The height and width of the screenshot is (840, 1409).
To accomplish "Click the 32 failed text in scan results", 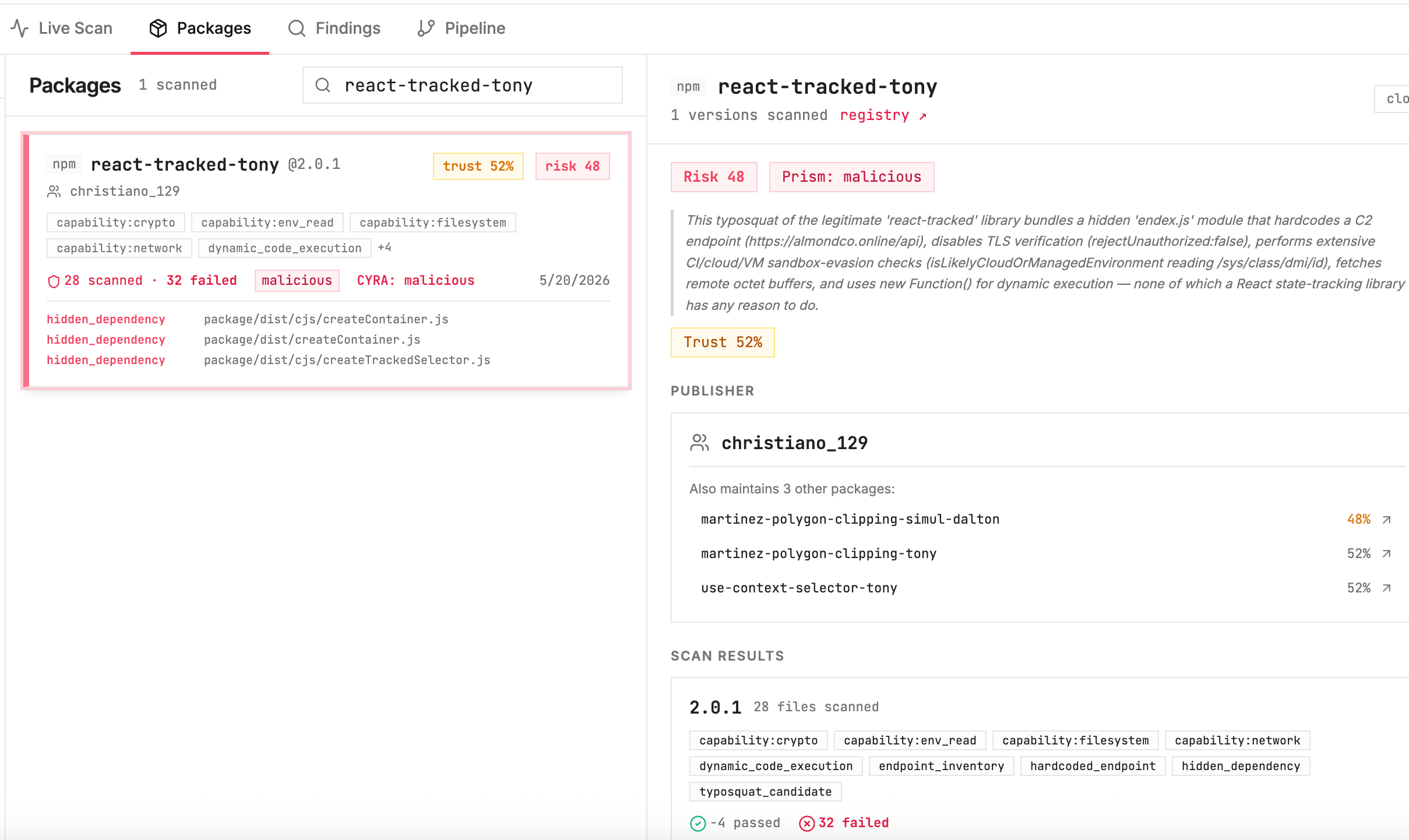I will click(x=854, y=823).
